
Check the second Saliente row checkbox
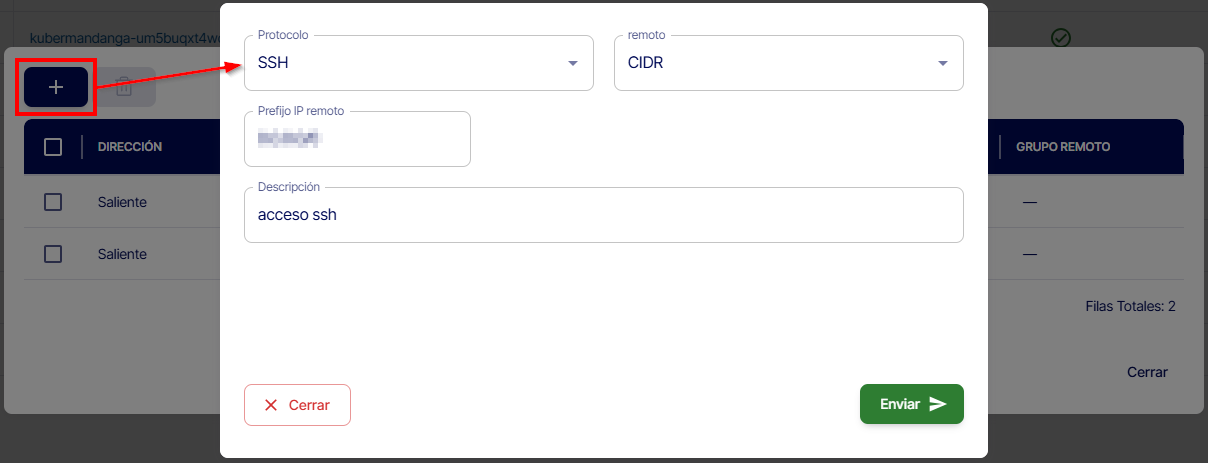click(53, 254)
